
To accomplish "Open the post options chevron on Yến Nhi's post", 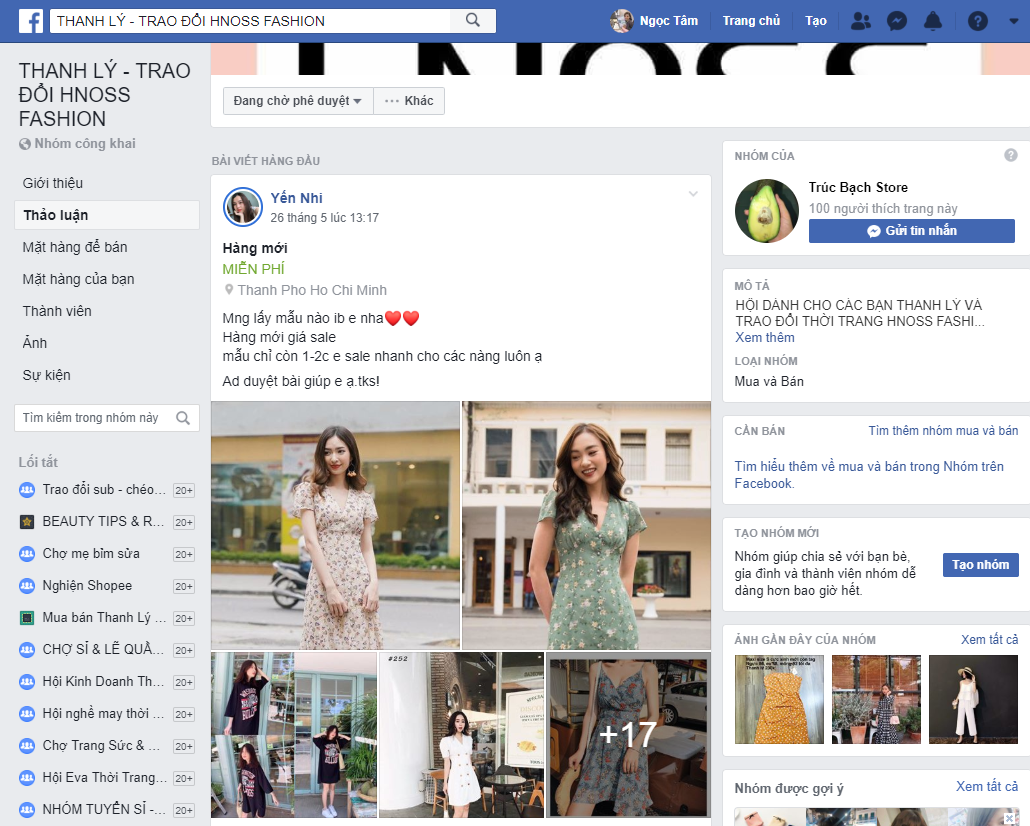I will coord(693,194).
